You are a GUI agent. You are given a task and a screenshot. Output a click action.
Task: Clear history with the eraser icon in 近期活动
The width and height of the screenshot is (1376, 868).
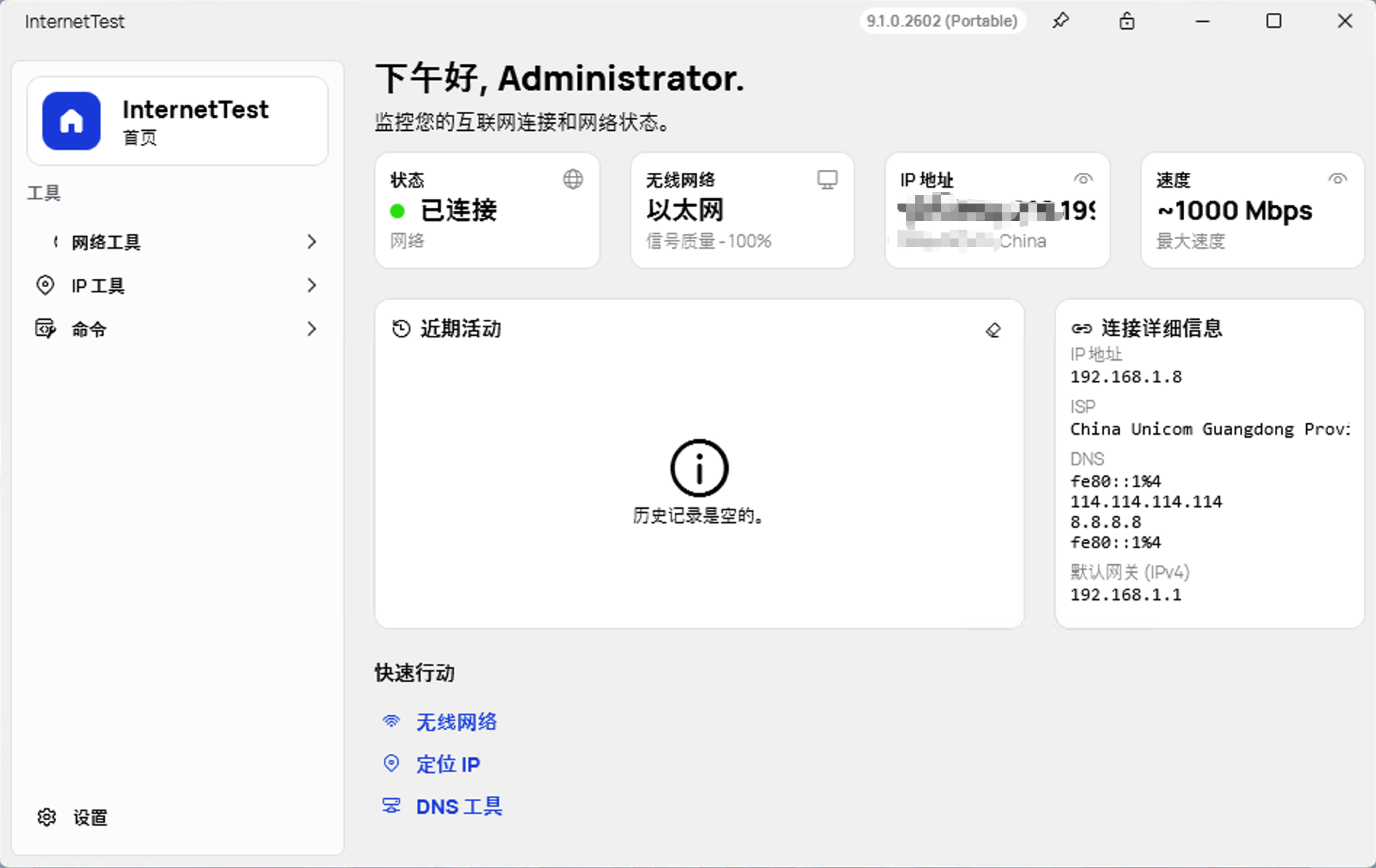coord(993,329)
